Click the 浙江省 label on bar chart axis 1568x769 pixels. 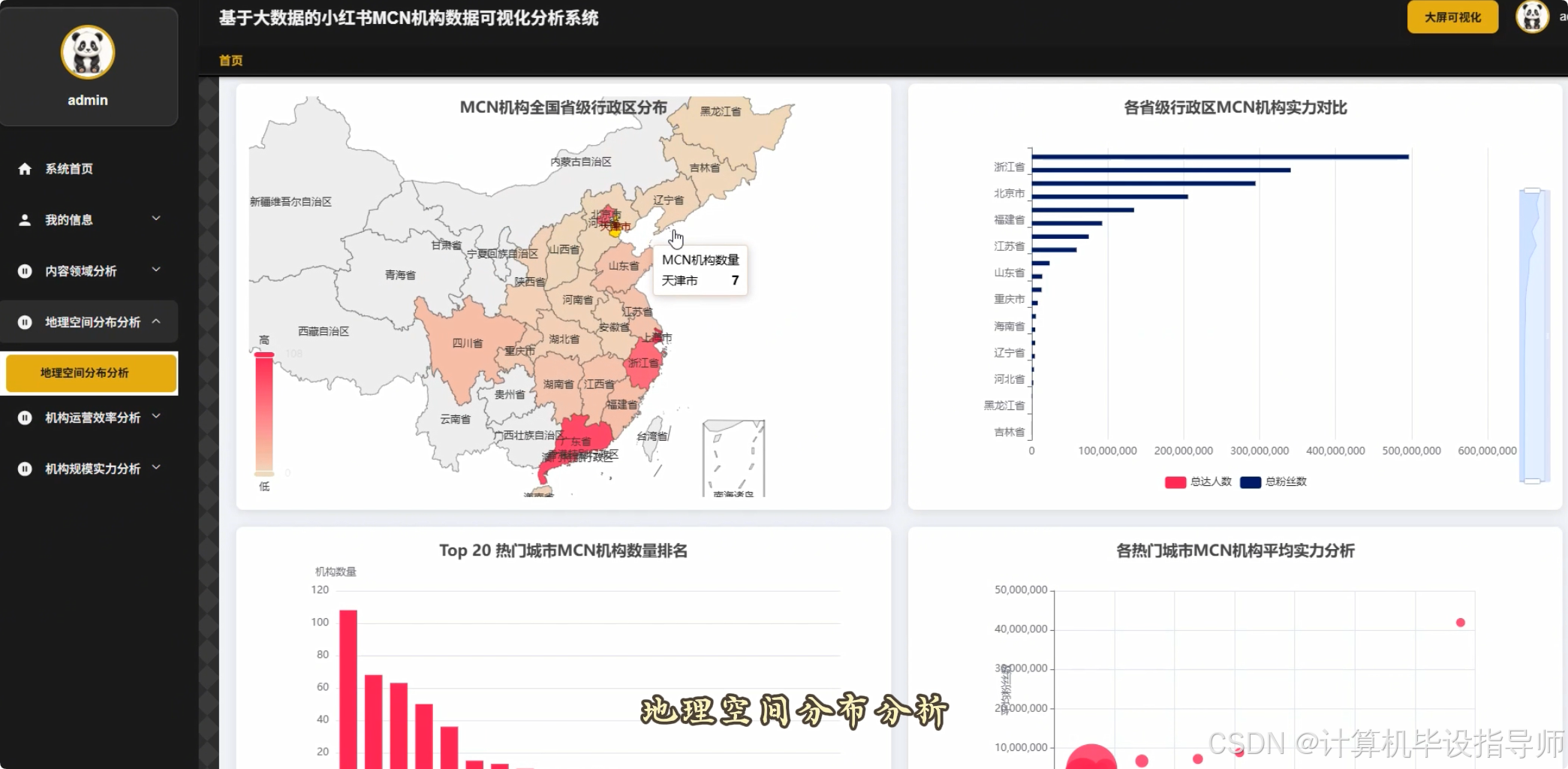(1009, 167)
